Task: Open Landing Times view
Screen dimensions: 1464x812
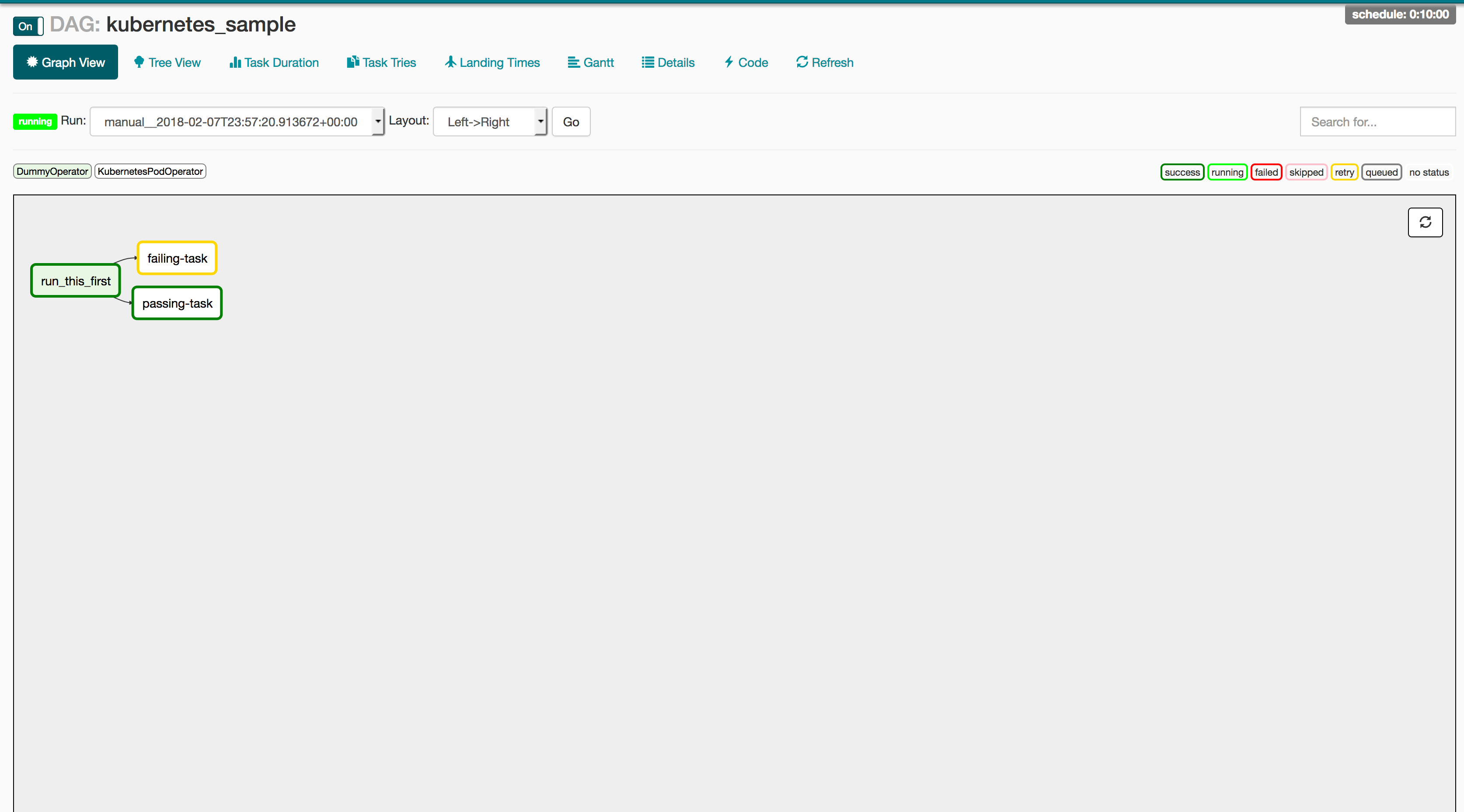Action: pyautogui.click(x=492, y=62)
